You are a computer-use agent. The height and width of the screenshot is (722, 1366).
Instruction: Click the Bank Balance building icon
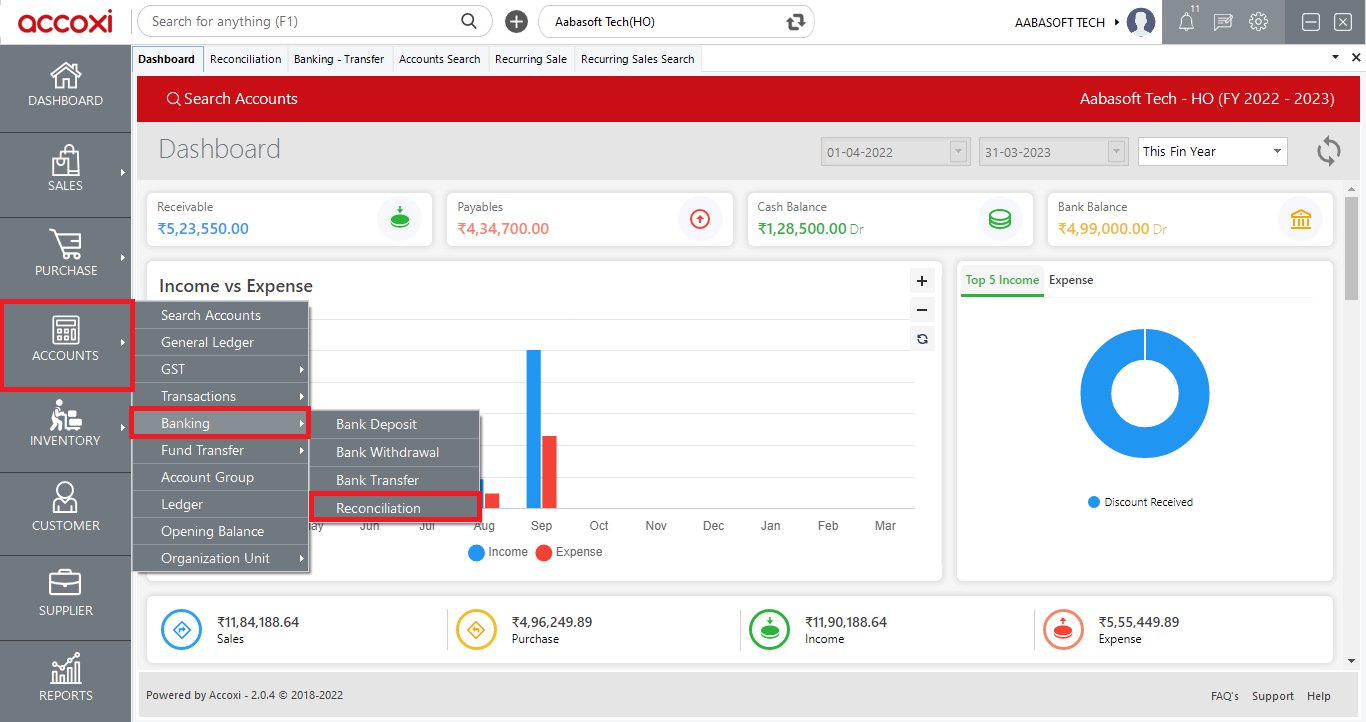[1301, 219]
